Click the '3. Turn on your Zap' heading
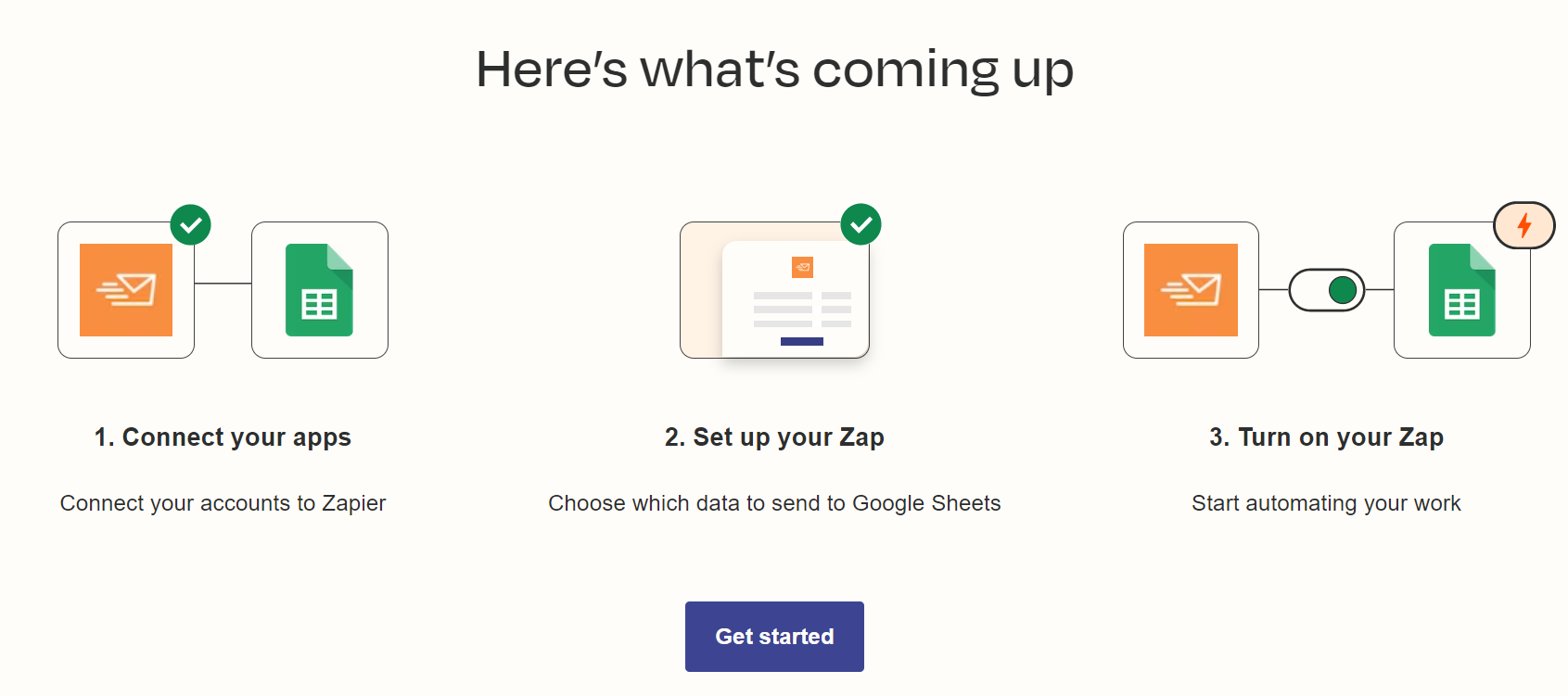 coord(1326,437)
